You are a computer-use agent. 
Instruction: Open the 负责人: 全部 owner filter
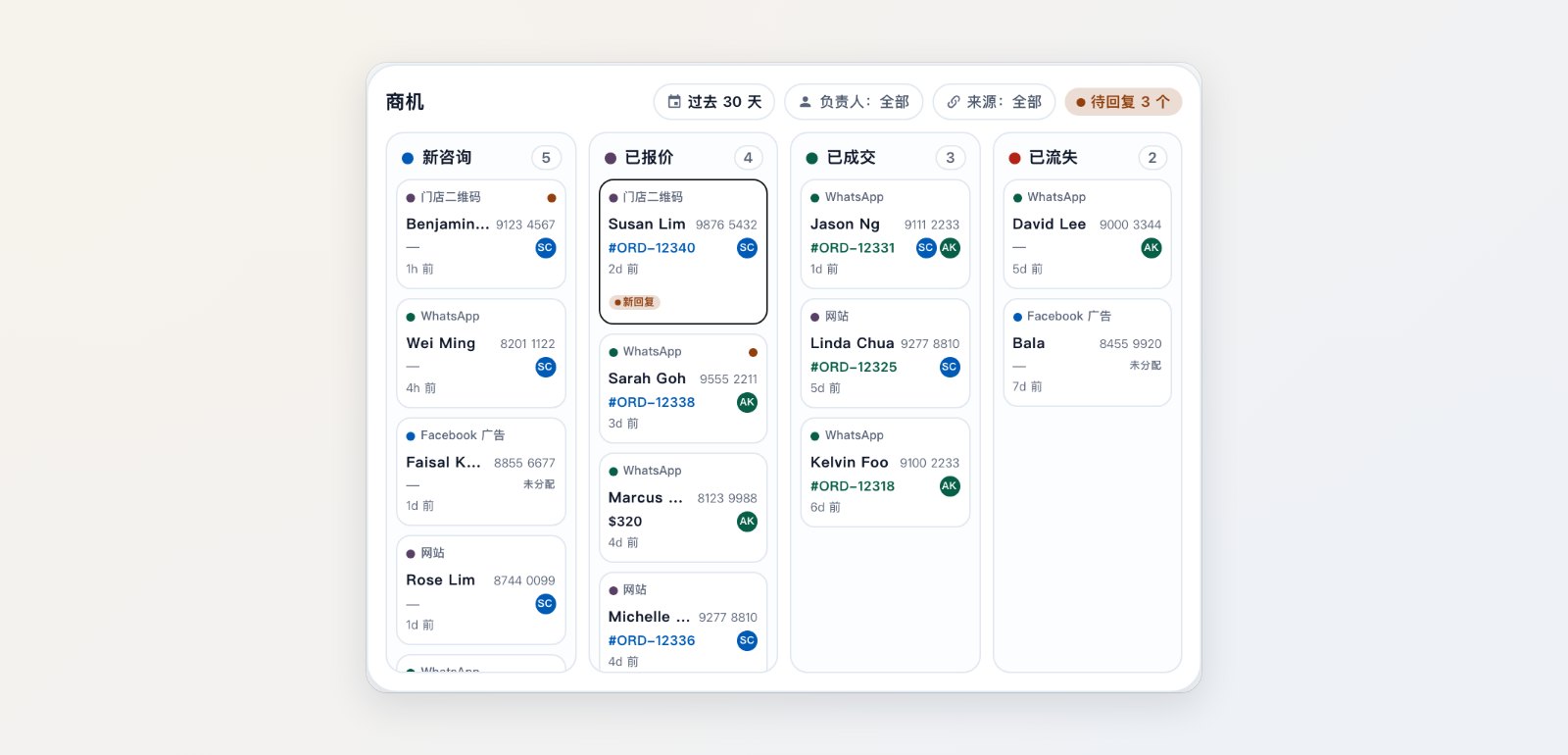tap(854, 102)
